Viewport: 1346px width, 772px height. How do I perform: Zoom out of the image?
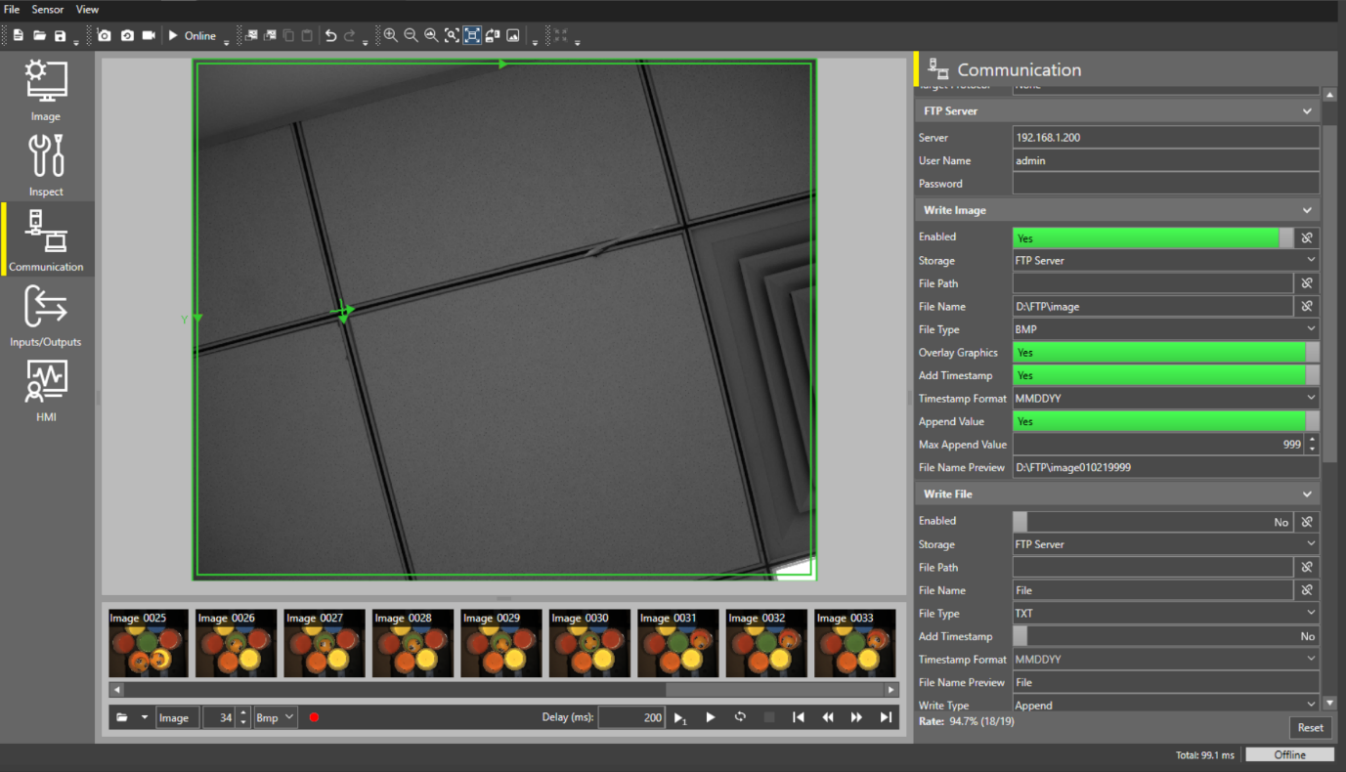coord(411,36)
